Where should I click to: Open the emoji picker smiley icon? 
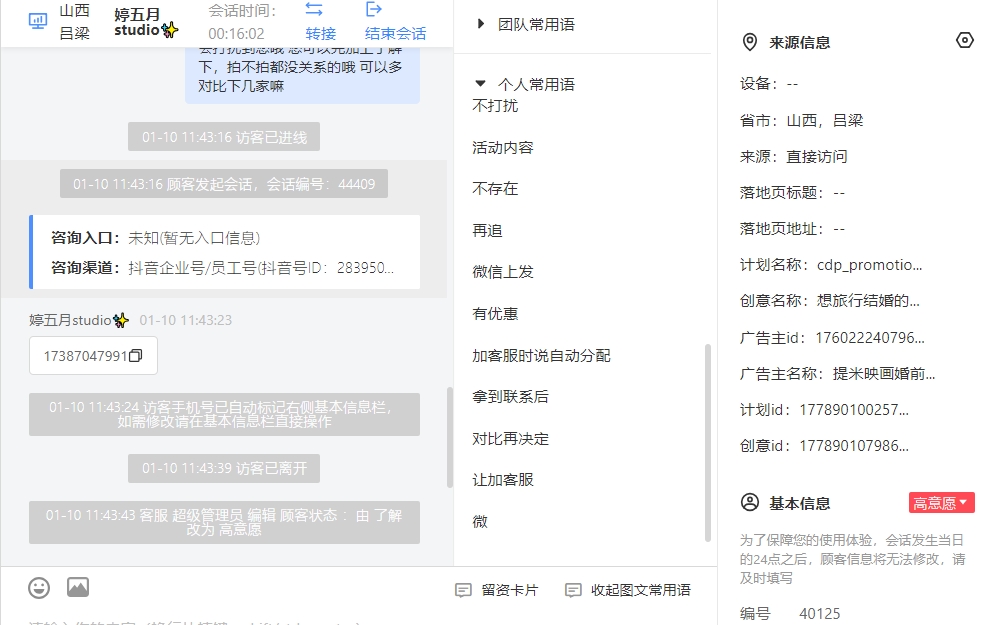(x=39, y=588)
